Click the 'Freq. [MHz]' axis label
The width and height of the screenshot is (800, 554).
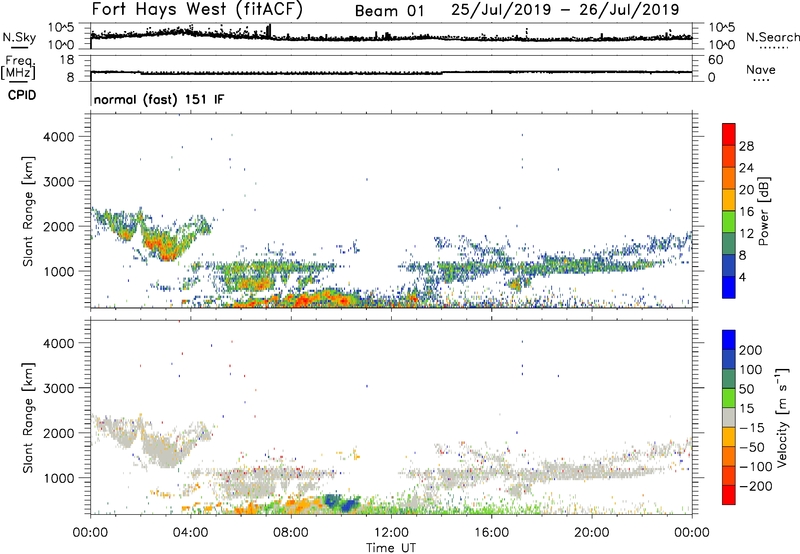(x=18, y=67)
